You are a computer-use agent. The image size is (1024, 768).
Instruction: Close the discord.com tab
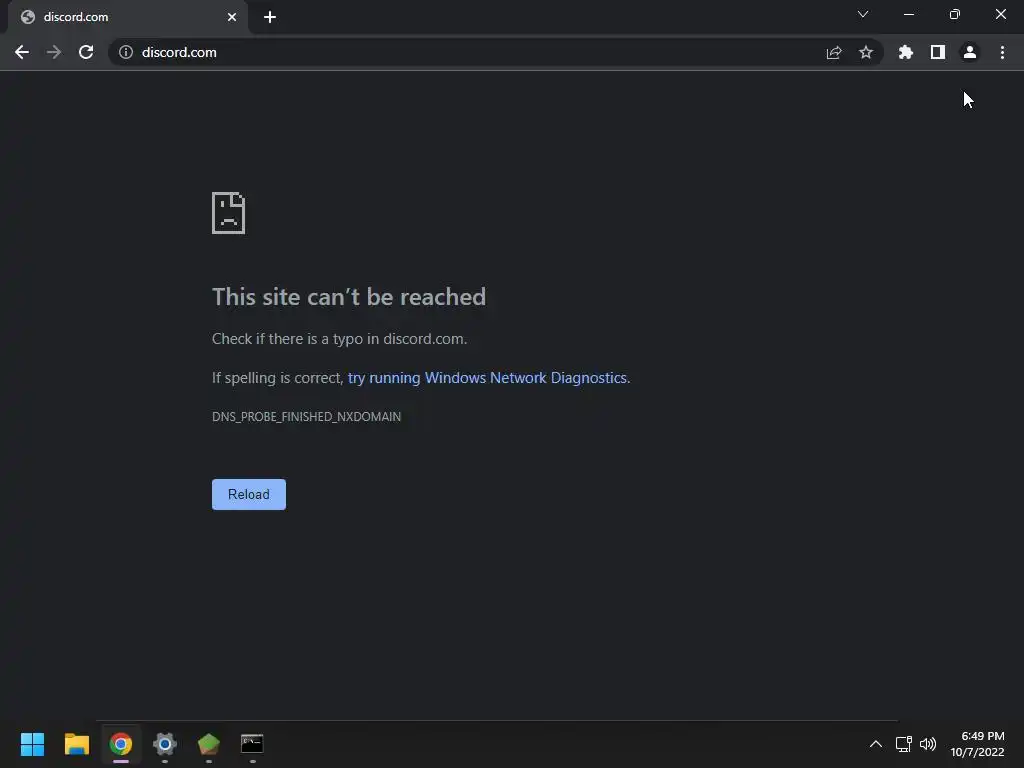232,17
